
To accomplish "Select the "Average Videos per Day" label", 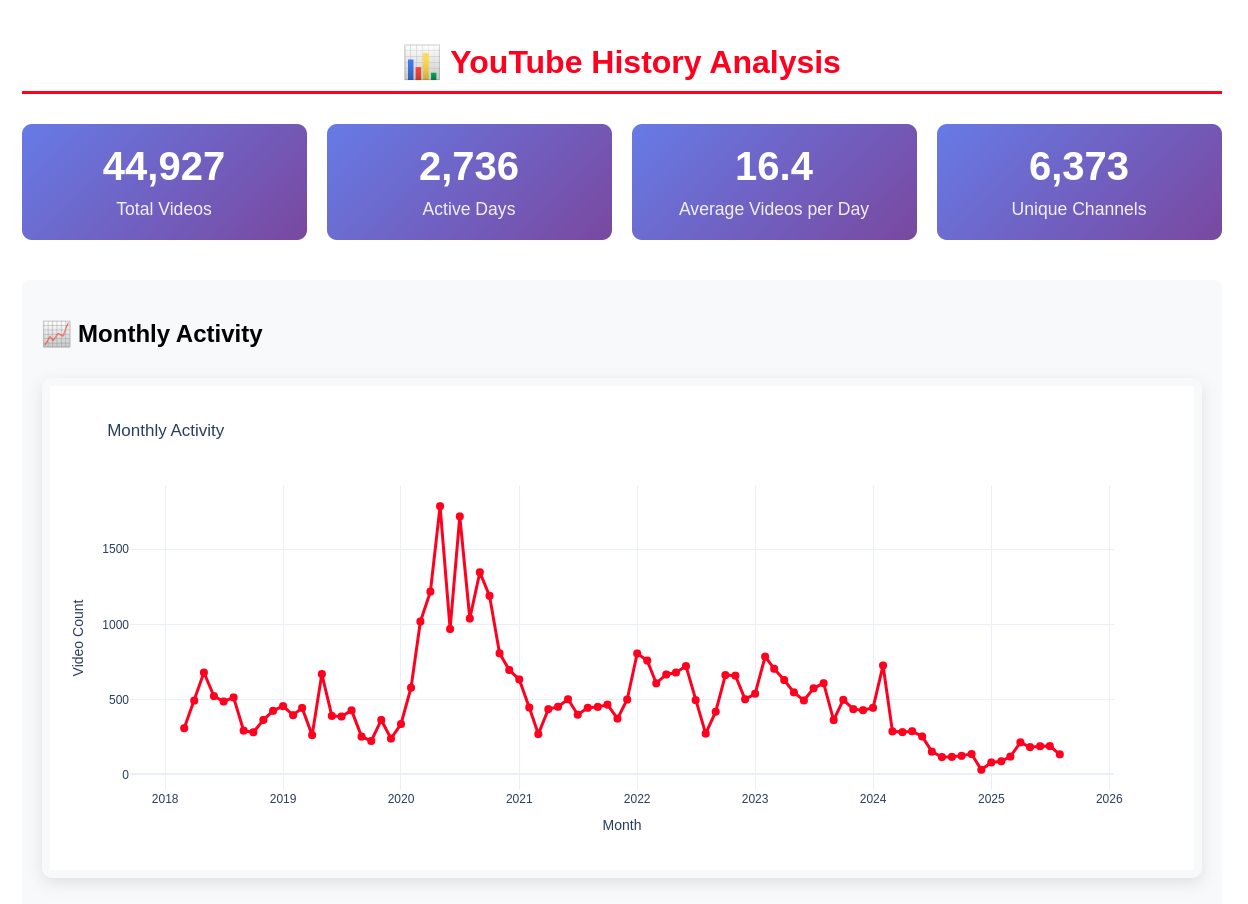I will point(774,209).
